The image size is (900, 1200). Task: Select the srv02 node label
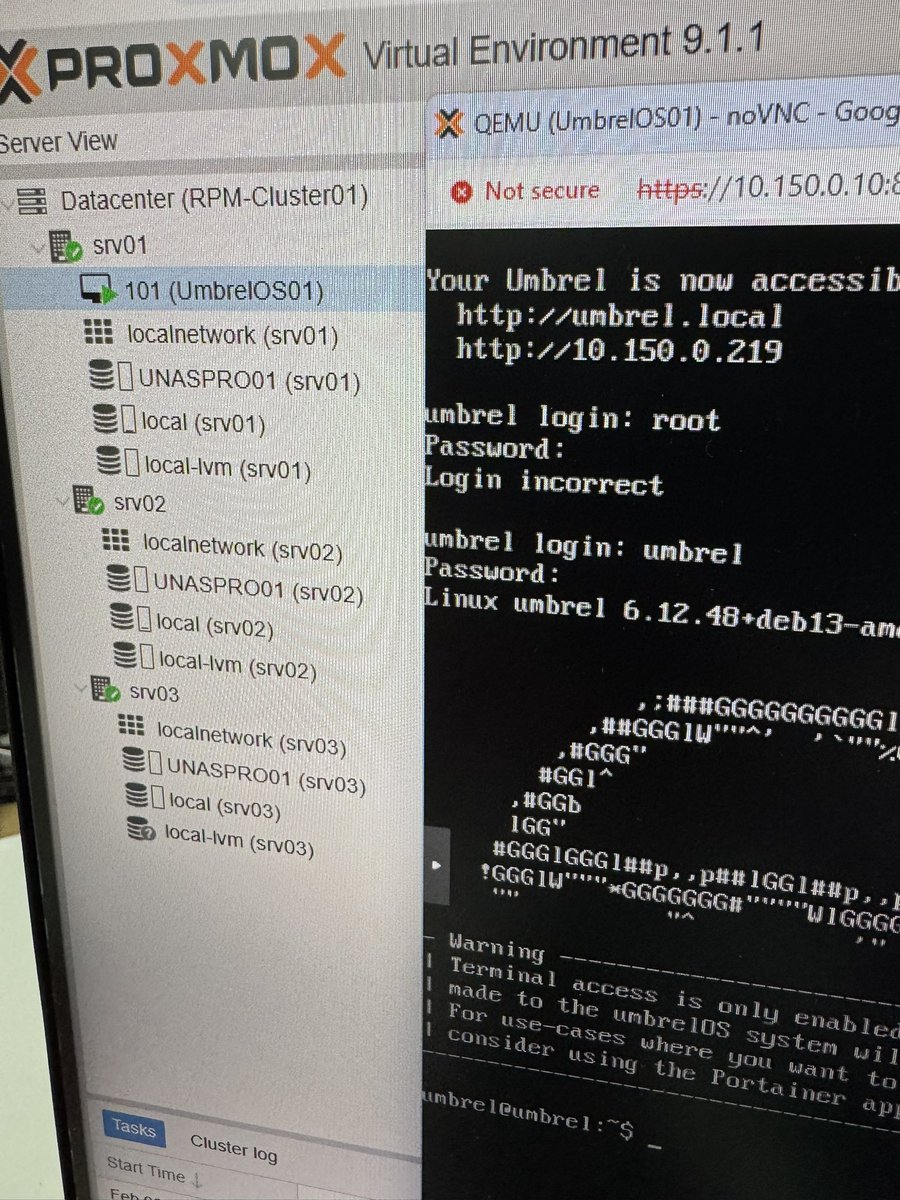140,502
